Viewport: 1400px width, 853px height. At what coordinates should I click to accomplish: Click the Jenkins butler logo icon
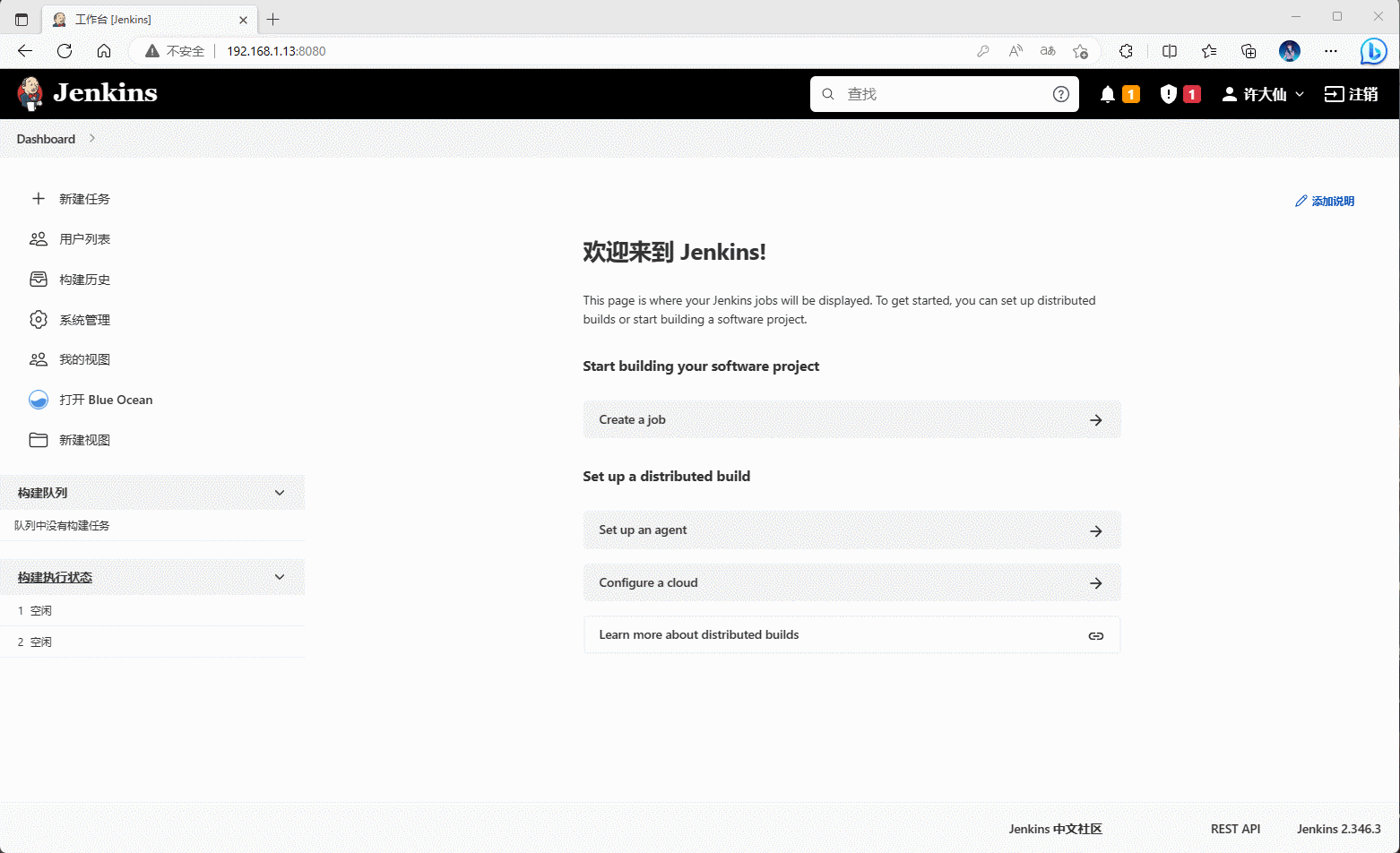pos(30,93)
